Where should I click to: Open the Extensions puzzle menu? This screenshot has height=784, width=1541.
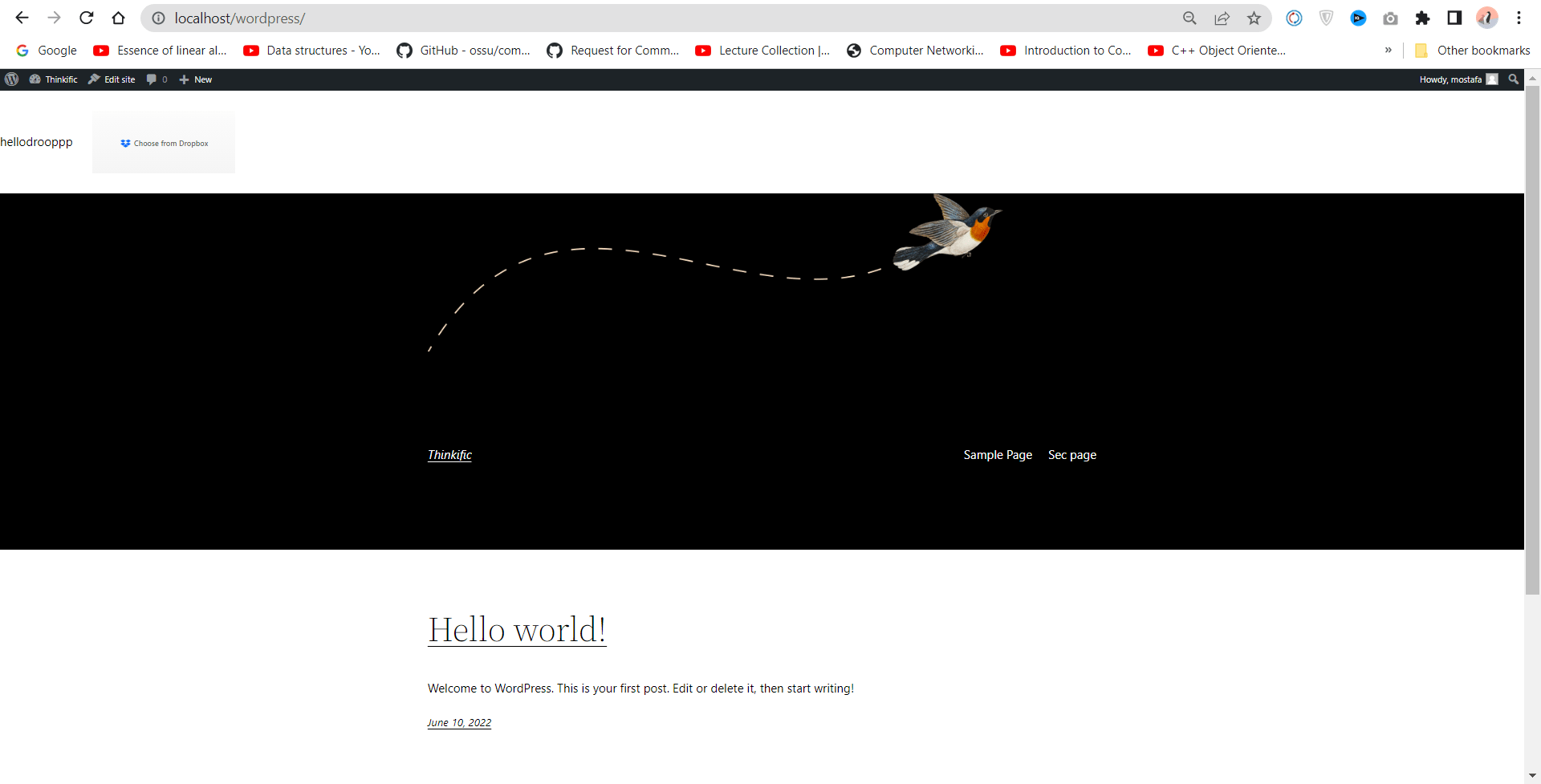click(1422, 18)
